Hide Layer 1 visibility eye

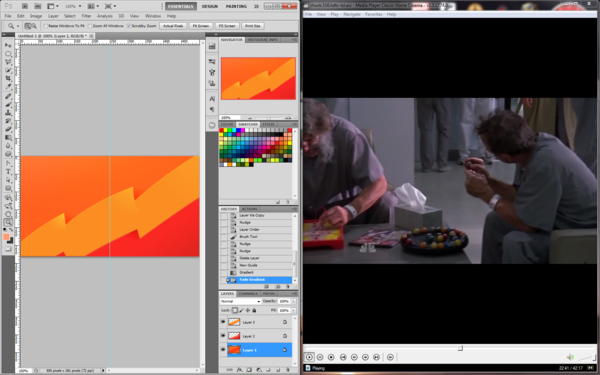pyautogui.click(x=223, y=350)
